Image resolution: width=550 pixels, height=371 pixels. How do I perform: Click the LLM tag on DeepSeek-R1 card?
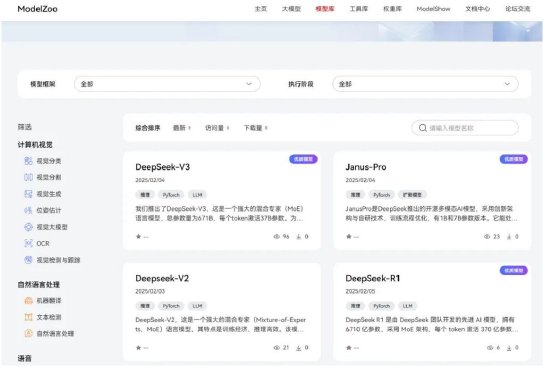(x=408, y=306)
